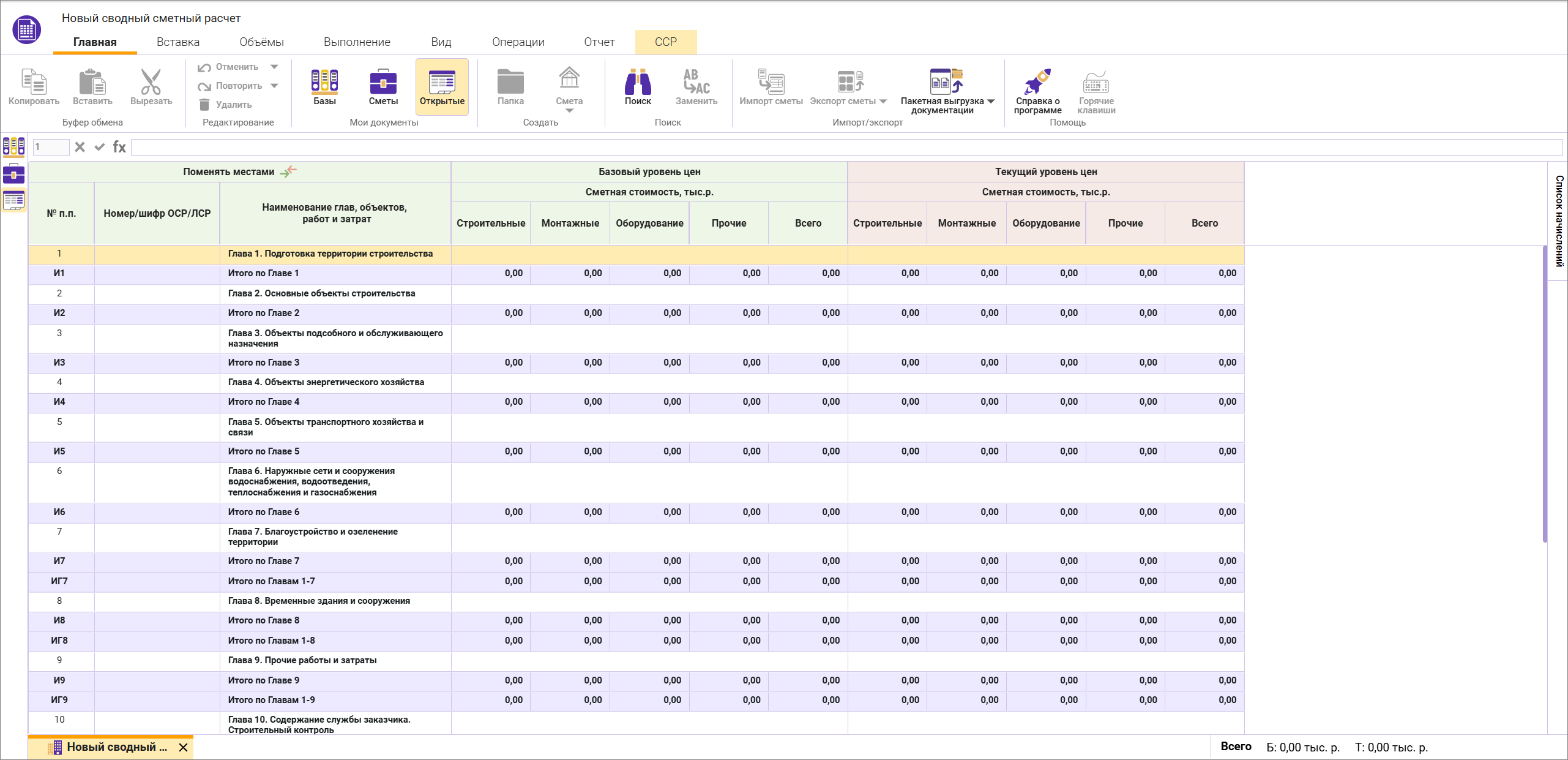The height and width of the screenshot is (760, 1568).
Task: Cancel formula entry with the X icon
Action: (x=80, y=147)
